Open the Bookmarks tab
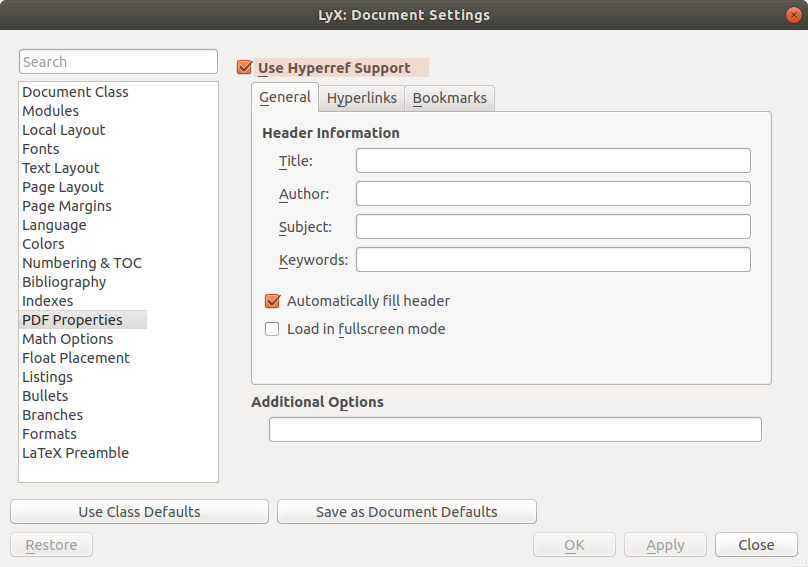The width and height of the screenshot is (808, 567). point(449,98)
